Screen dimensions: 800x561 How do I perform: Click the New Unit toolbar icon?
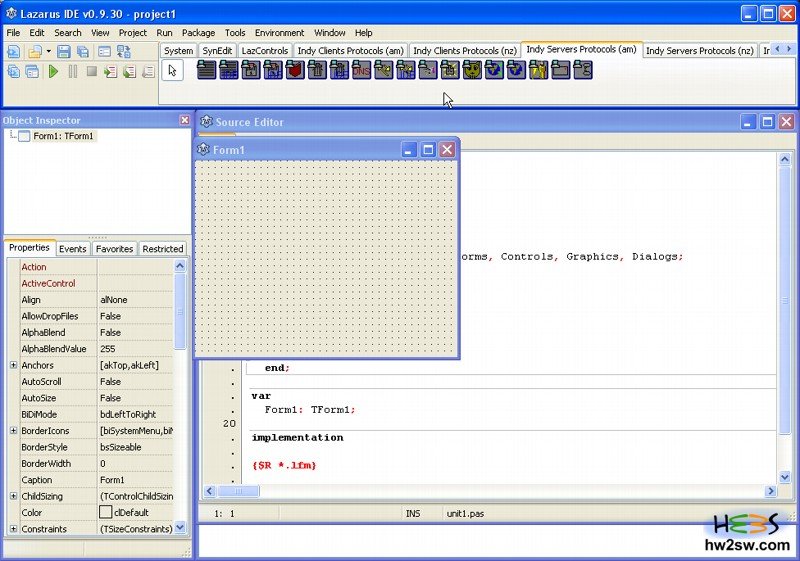coord(14,52)
